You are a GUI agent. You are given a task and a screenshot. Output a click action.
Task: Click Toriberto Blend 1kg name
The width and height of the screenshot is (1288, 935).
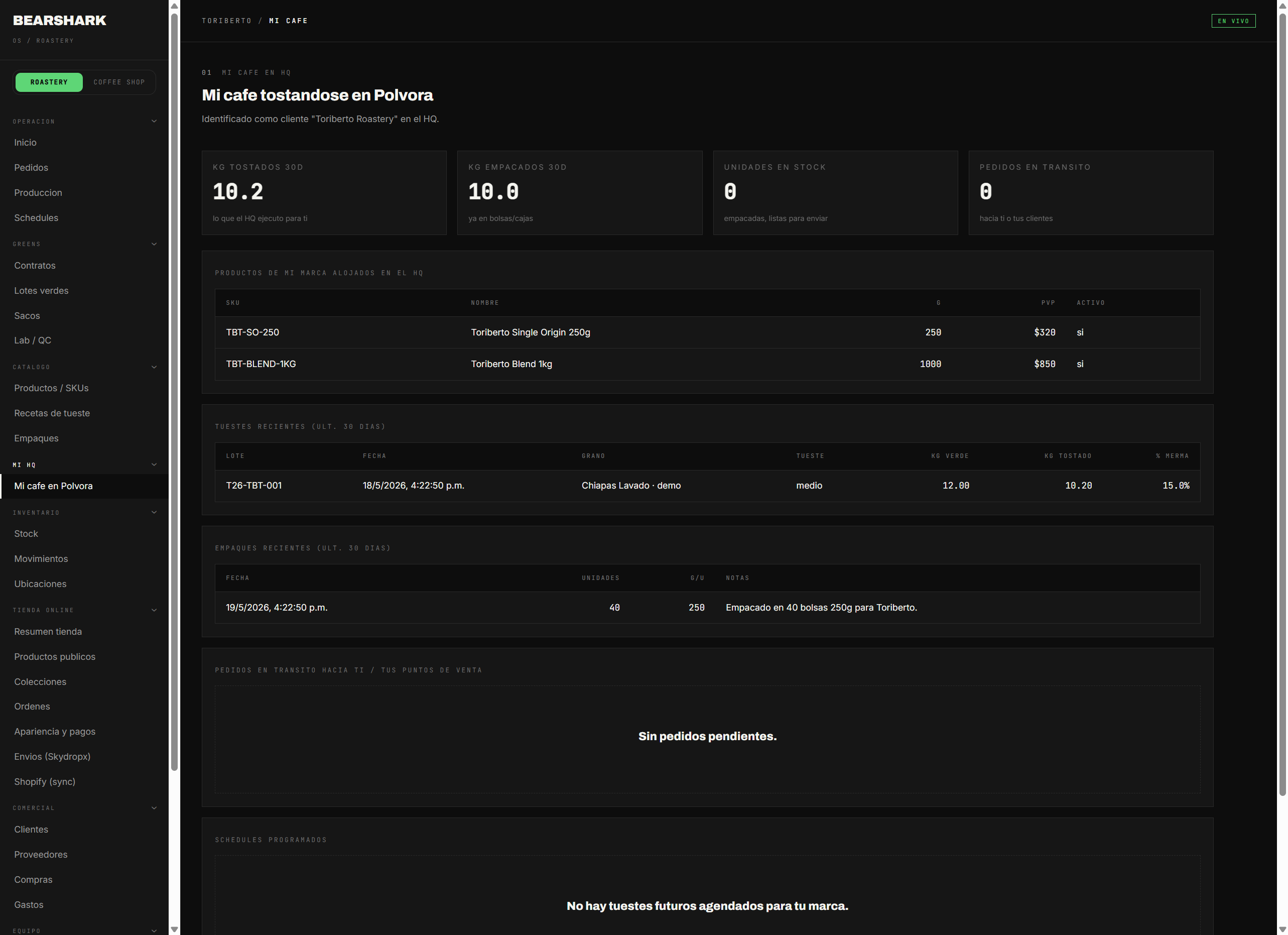point(511,364)
